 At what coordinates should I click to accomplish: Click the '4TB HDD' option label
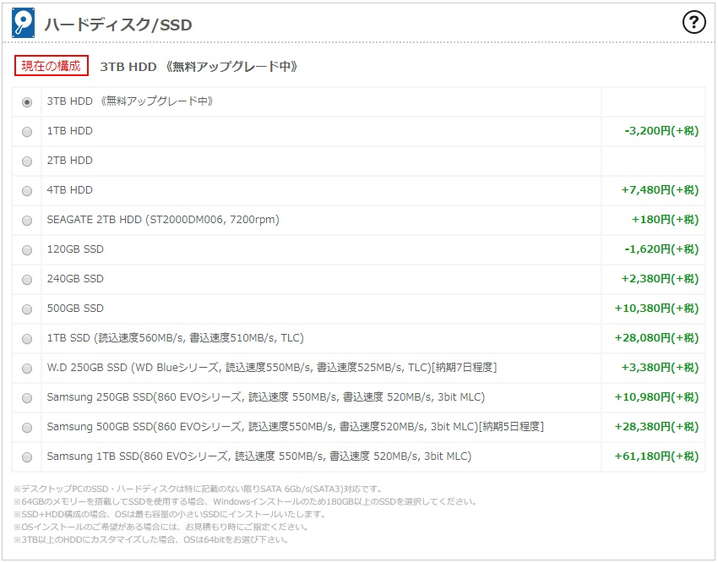tap(70, 190)
